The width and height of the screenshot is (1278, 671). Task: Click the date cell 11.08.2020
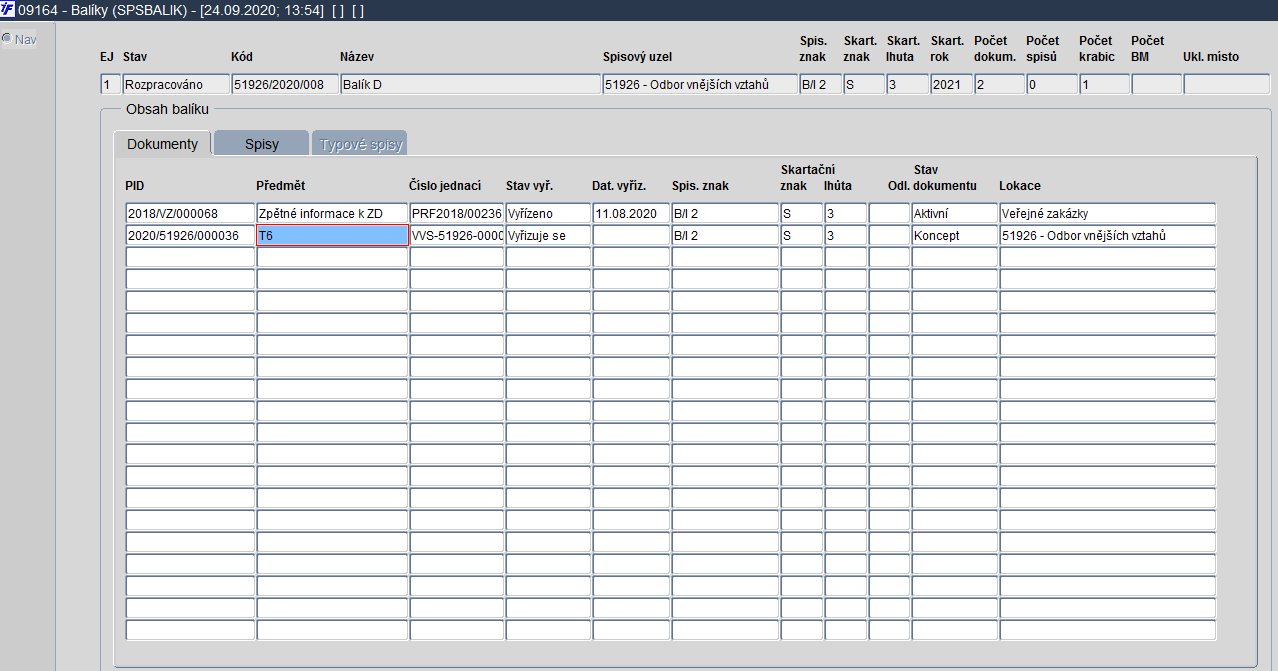click(631, 213)
